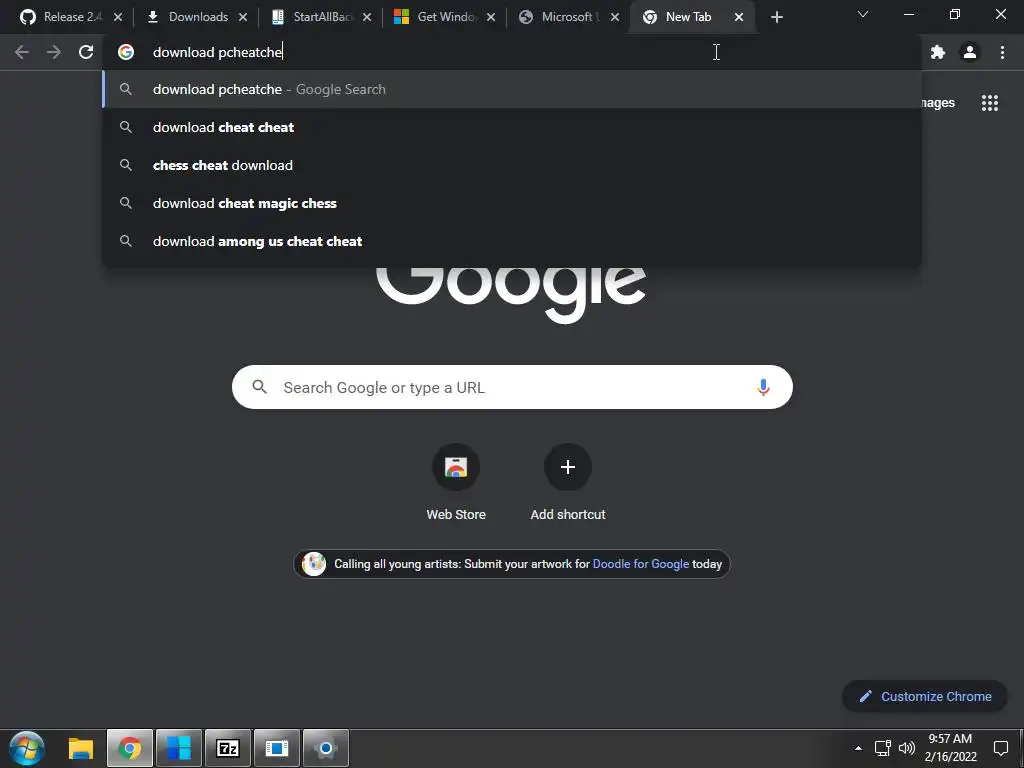Follow the 'Doodle for Google' link
1024x768 pixels.
[x=641, y=564]
